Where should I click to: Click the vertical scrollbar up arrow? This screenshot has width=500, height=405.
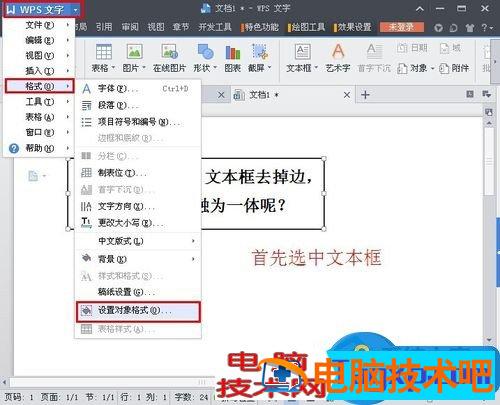489,124
